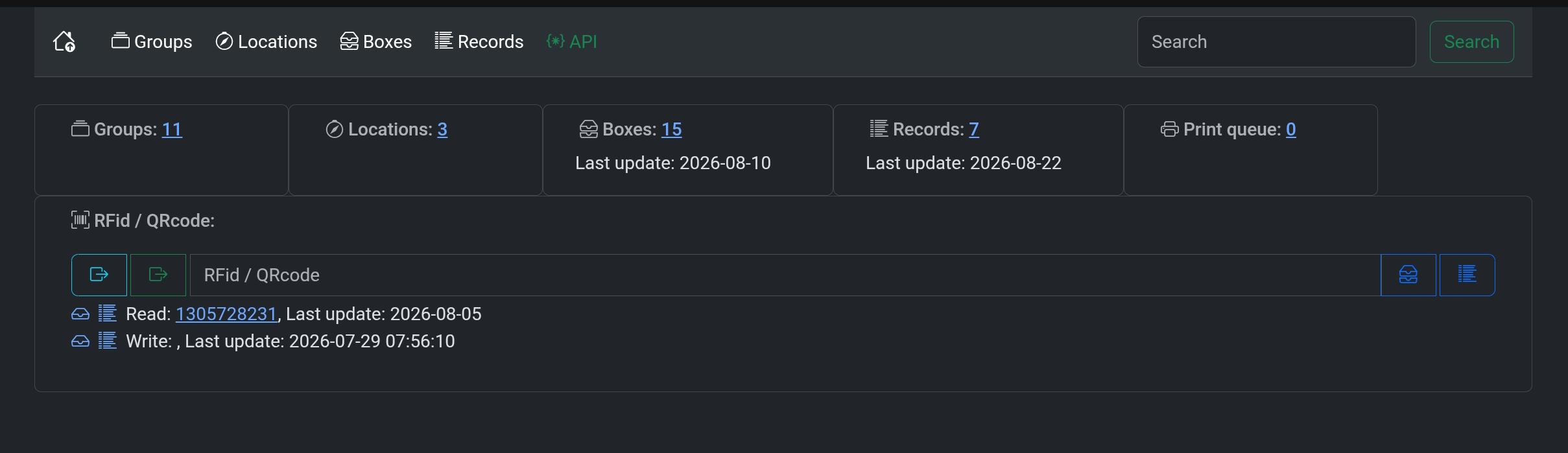The image size is (1568, 453).
Task: Open the Records count link 7
Action: 974,130
